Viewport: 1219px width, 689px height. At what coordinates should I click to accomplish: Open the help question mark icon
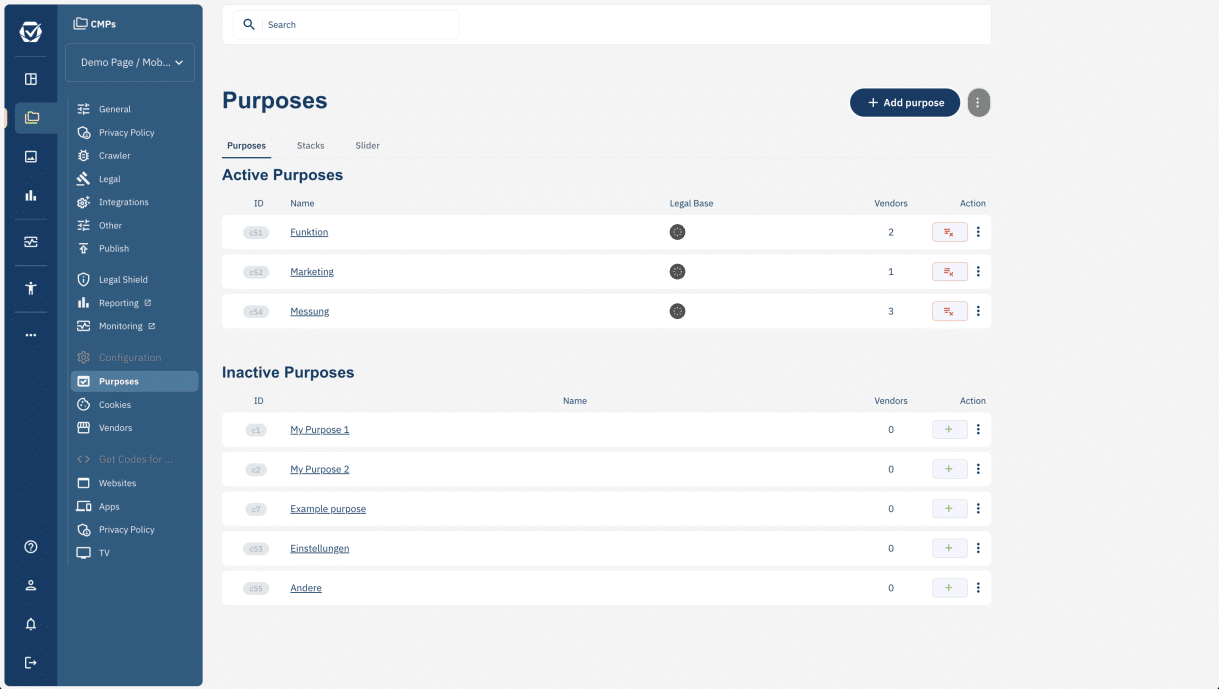31,547
